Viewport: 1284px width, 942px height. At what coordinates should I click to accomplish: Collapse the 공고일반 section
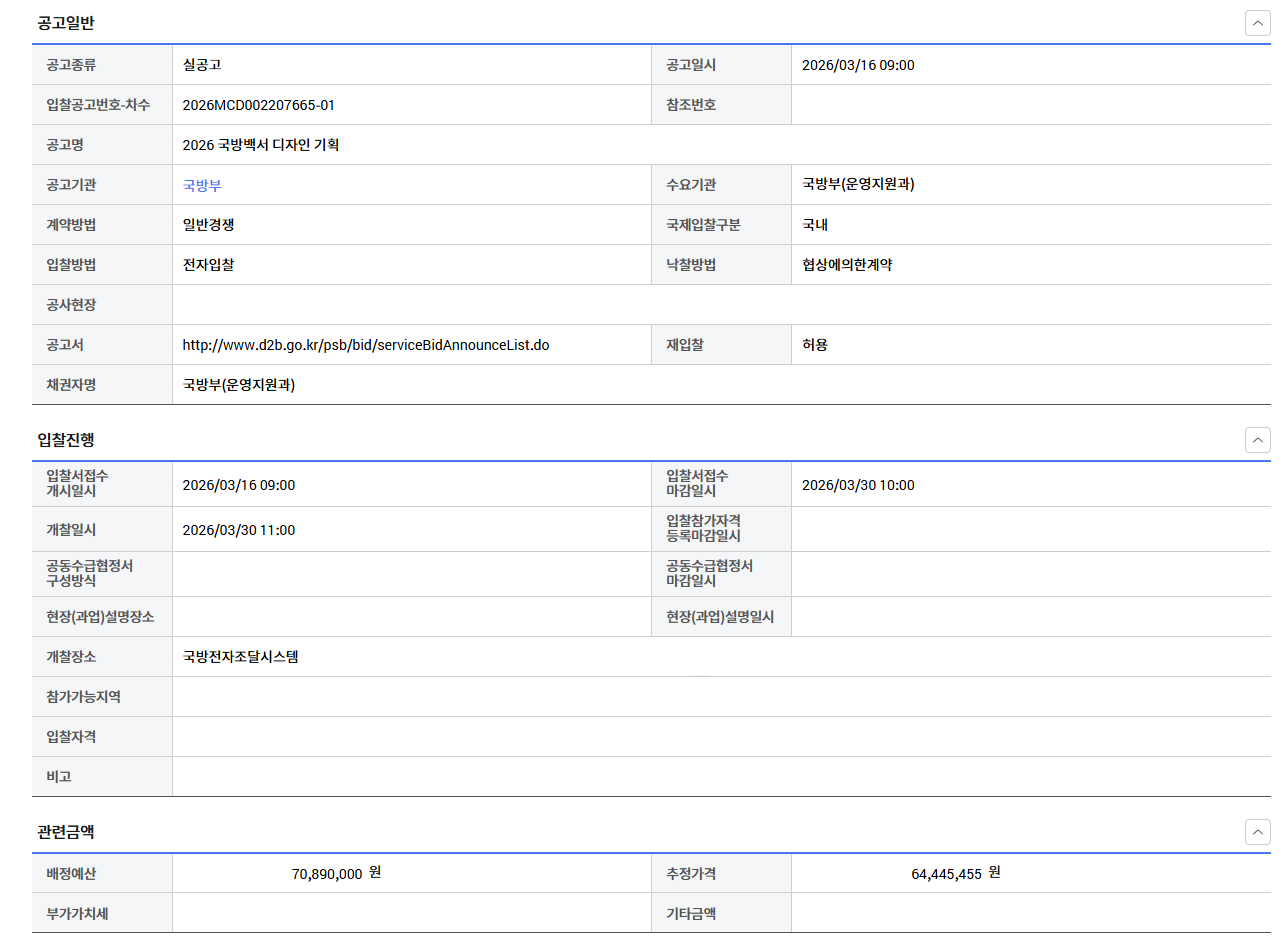coord(1257,23)
